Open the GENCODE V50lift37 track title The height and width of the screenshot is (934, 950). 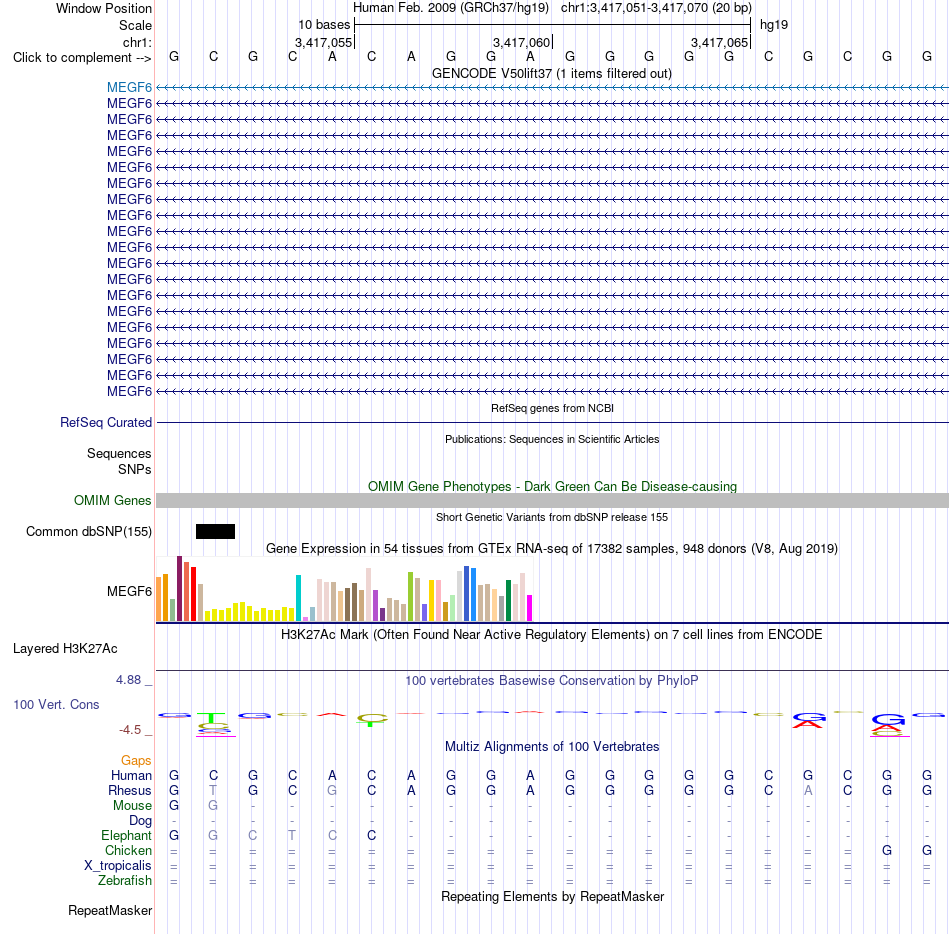click(x=551, y=73)
